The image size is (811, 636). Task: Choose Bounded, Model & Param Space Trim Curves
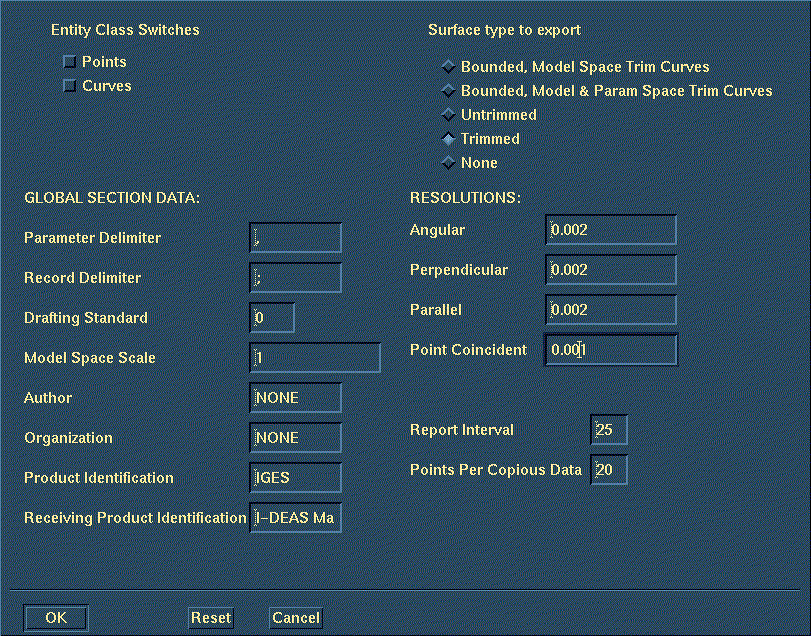pyautogui.click(x=449, y=91)
